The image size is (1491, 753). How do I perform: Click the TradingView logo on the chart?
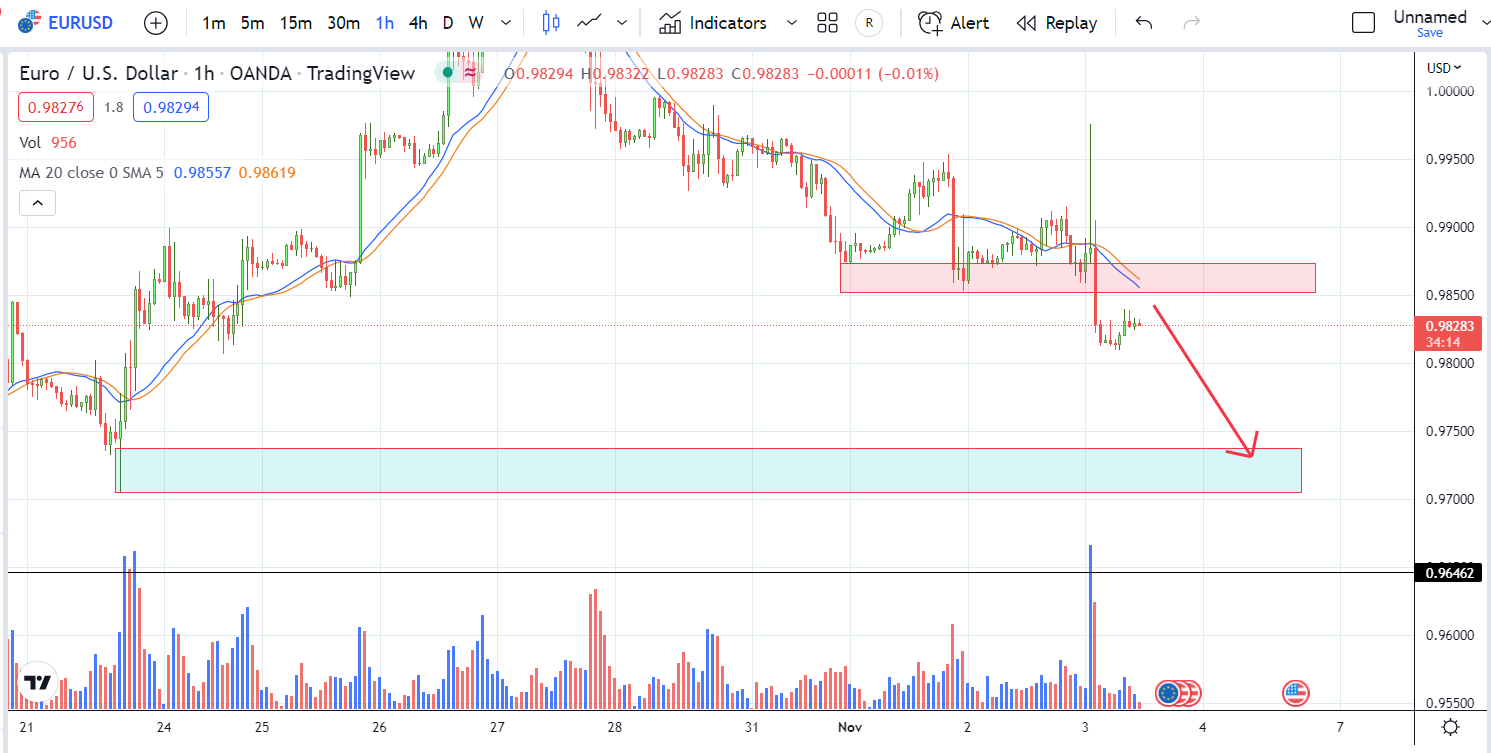point(38,683)
